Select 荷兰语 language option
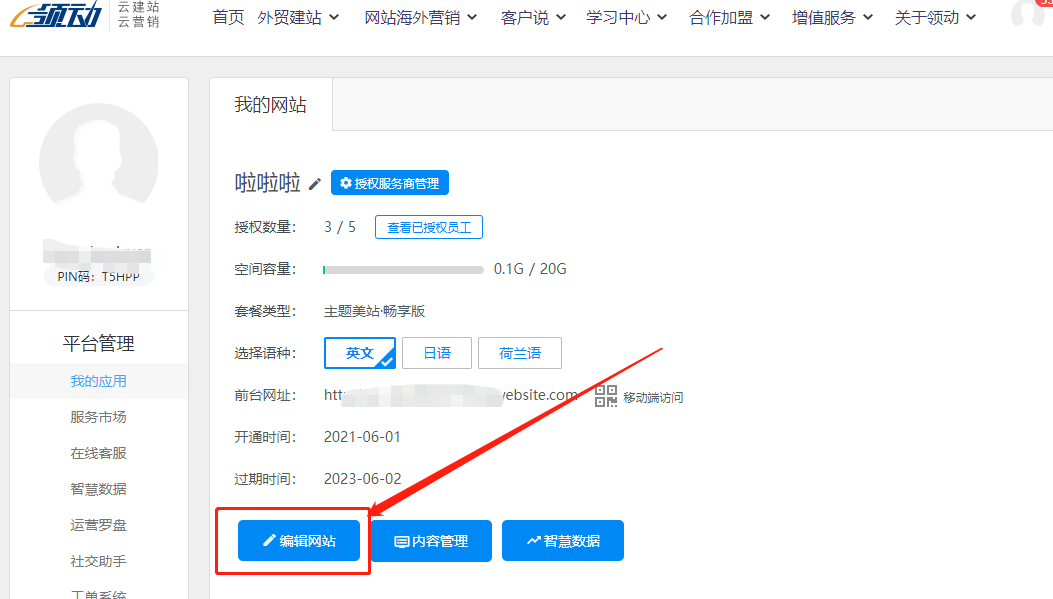 click(520, 353)
